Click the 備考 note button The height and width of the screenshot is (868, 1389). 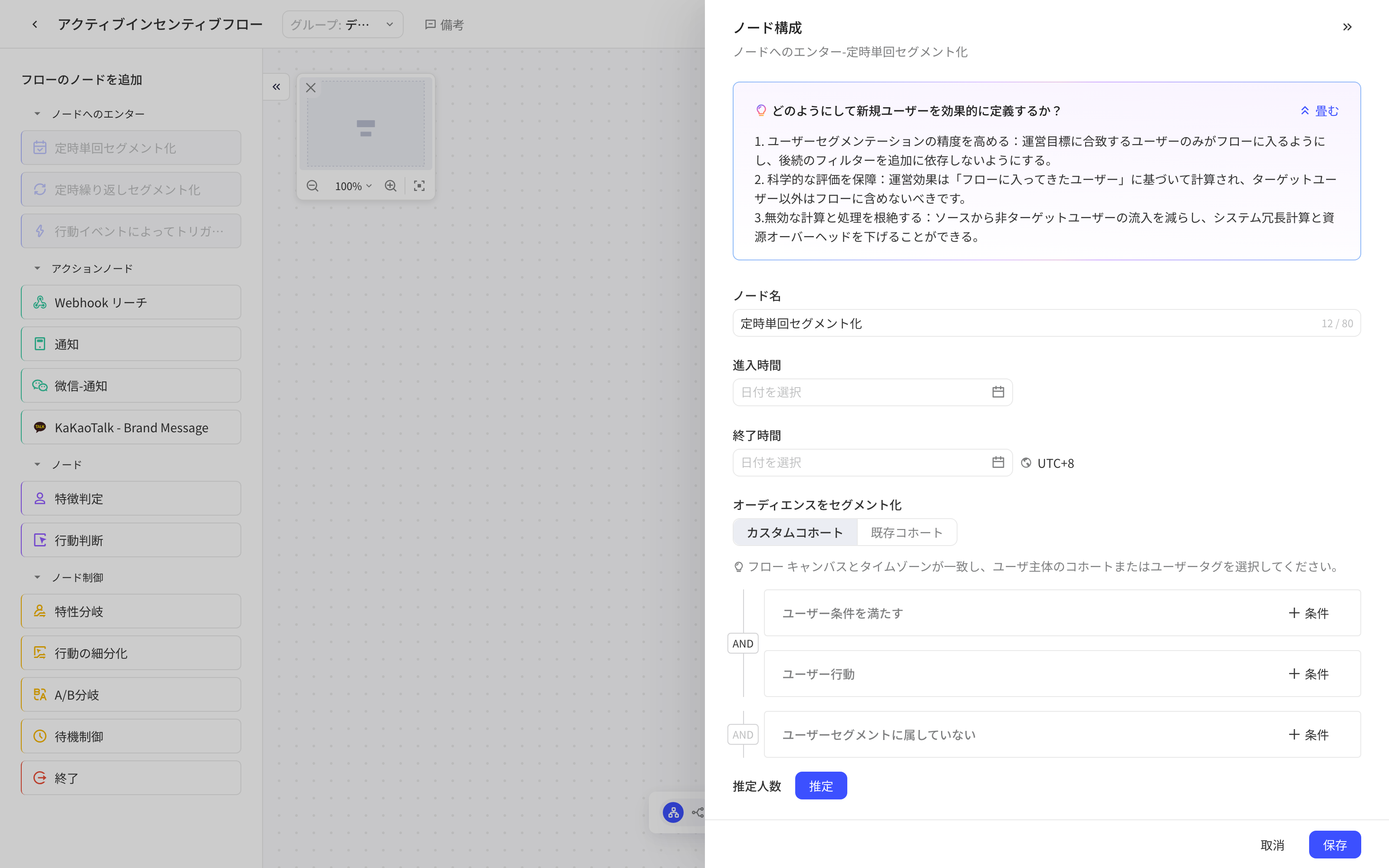coord(444,25)
